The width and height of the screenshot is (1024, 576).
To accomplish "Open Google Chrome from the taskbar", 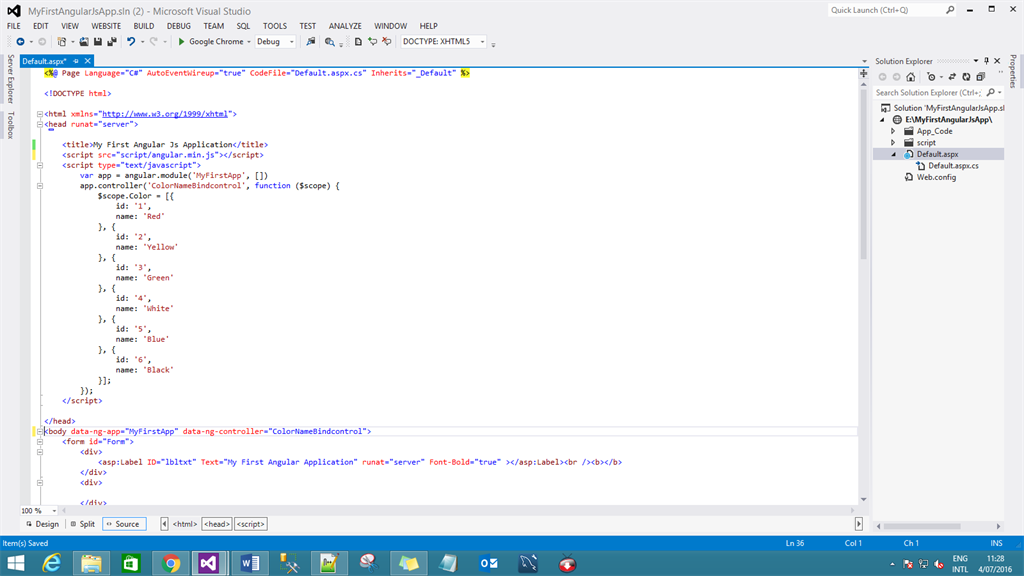I will click(x=171, y=563).
